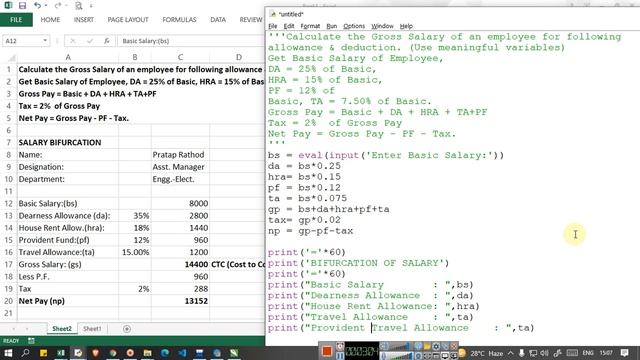
Task: Select the Gross Salary value 14400
Action: tap(180, 264)
